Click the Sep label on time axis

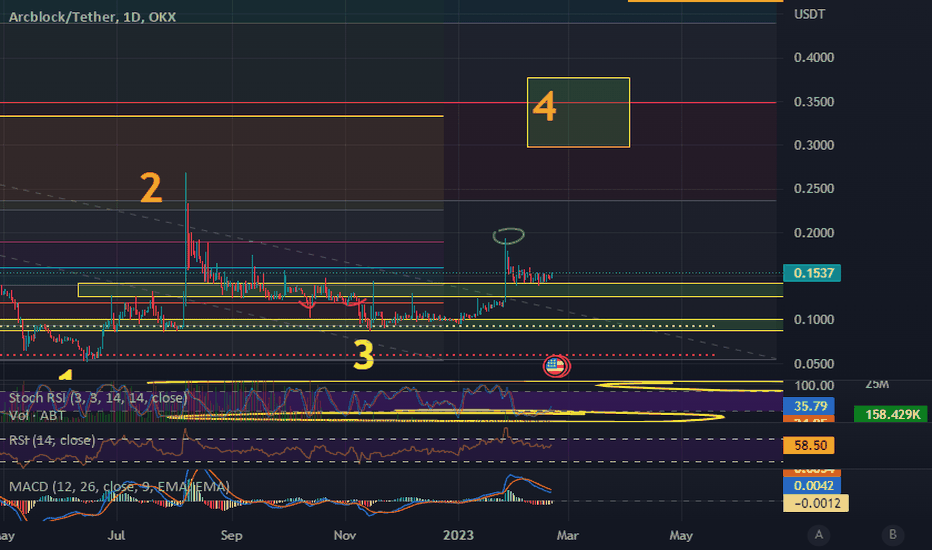coord(231,535)
